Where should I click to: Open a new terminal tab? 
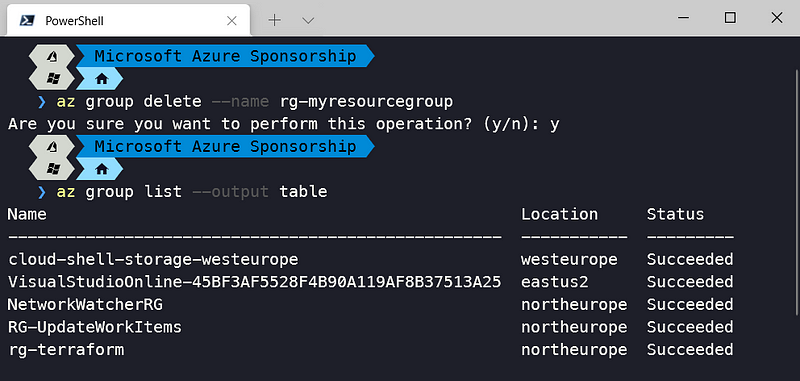274,20
